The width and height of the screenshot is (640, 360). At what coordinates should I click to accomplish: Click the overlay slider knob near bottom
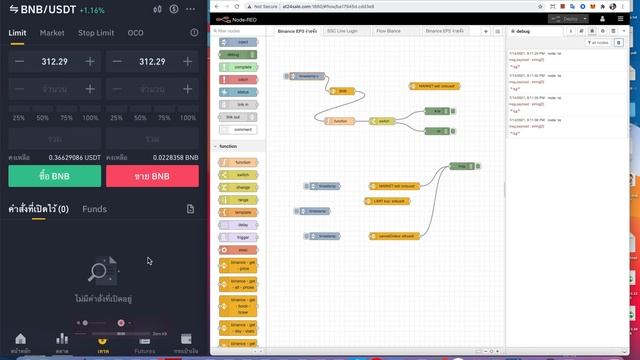(85, 323)
